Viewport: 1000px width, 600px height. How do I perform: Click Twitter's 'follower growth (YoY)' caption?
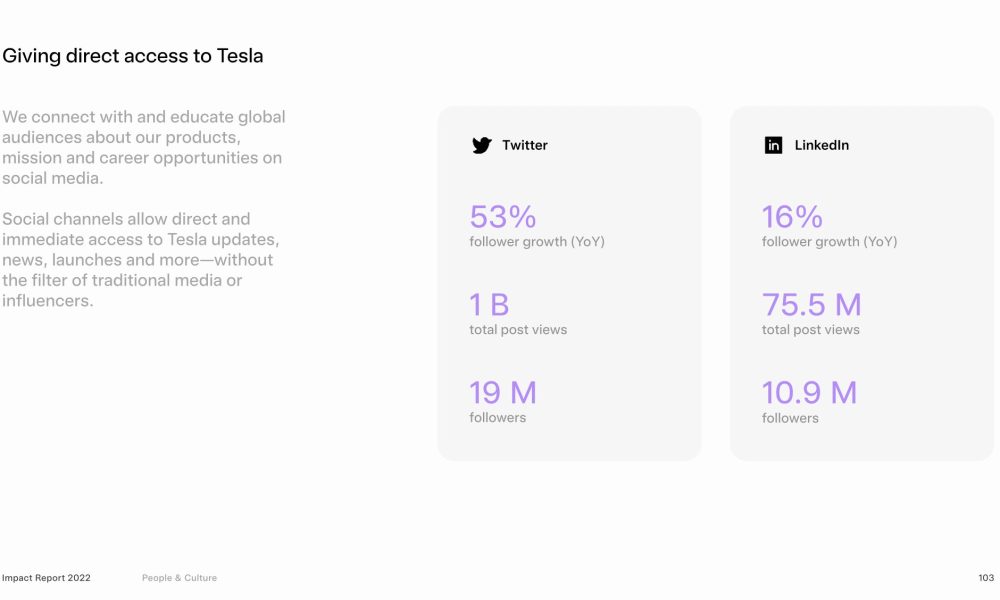tap(537, 242)
